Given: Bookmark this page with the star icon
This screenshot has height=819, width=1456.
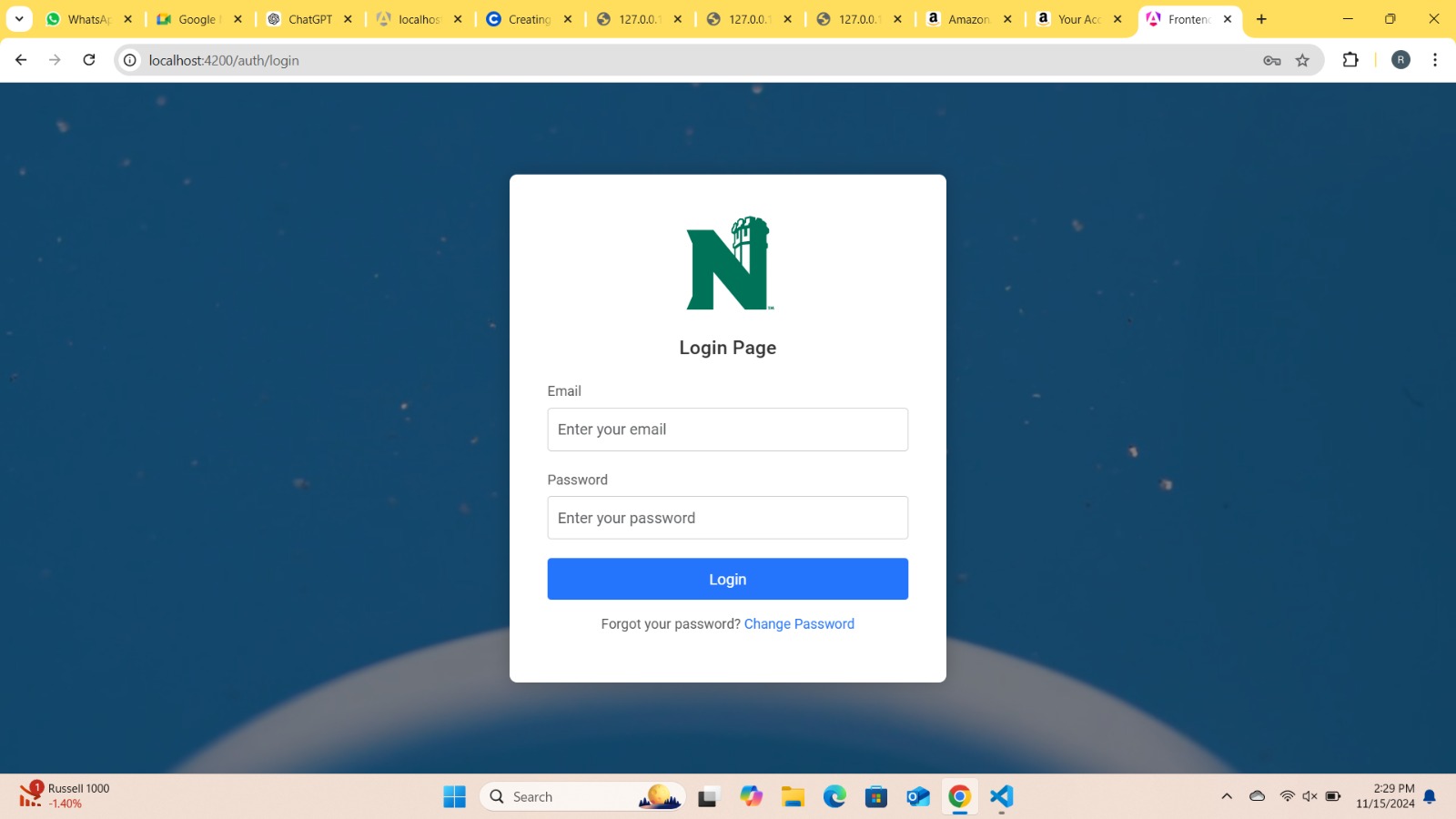Looking at the screenshot, I should pyautogui.click(x=1302, y=60).
